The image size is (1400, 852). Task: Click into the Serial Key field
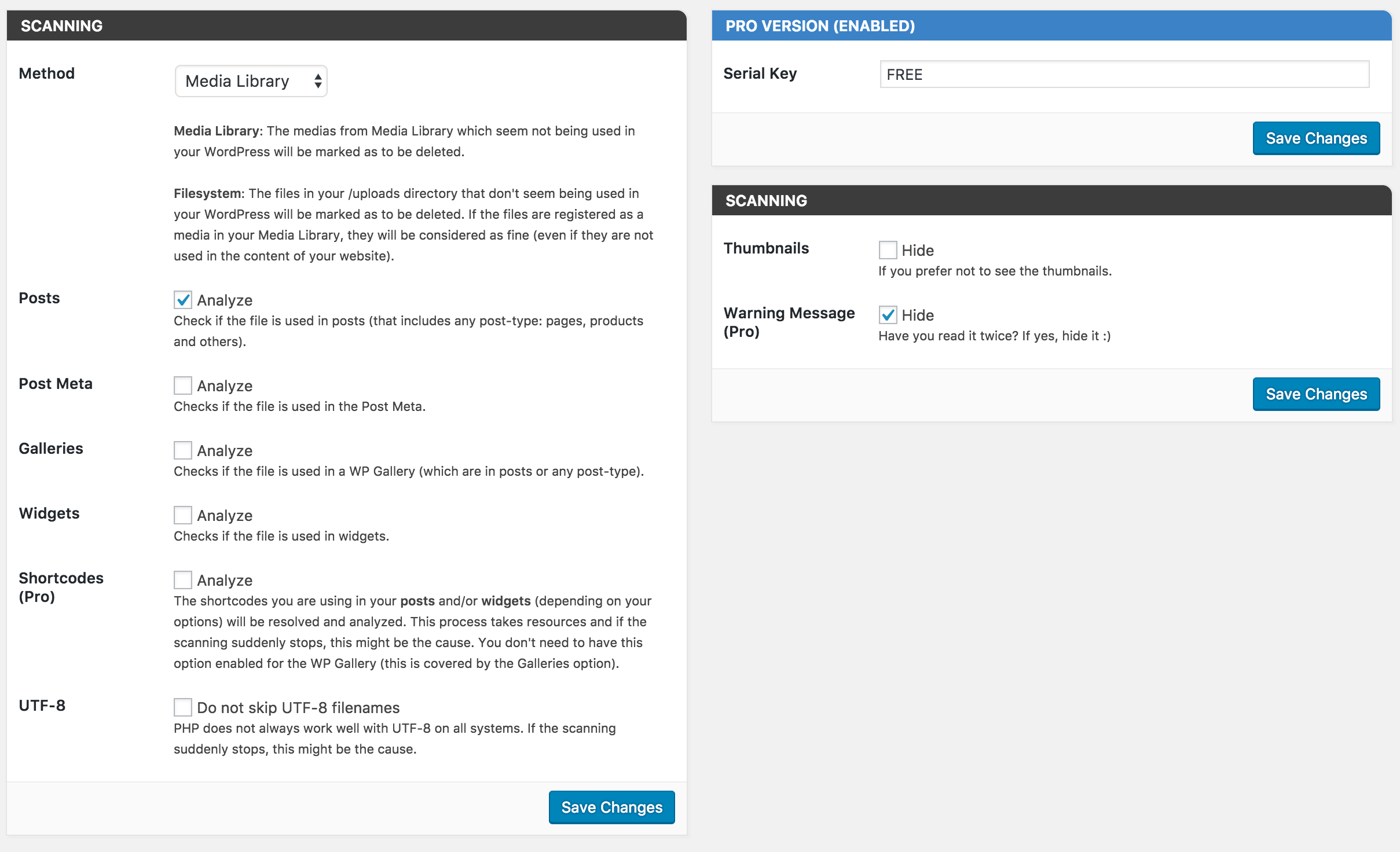pos(1124,75)
